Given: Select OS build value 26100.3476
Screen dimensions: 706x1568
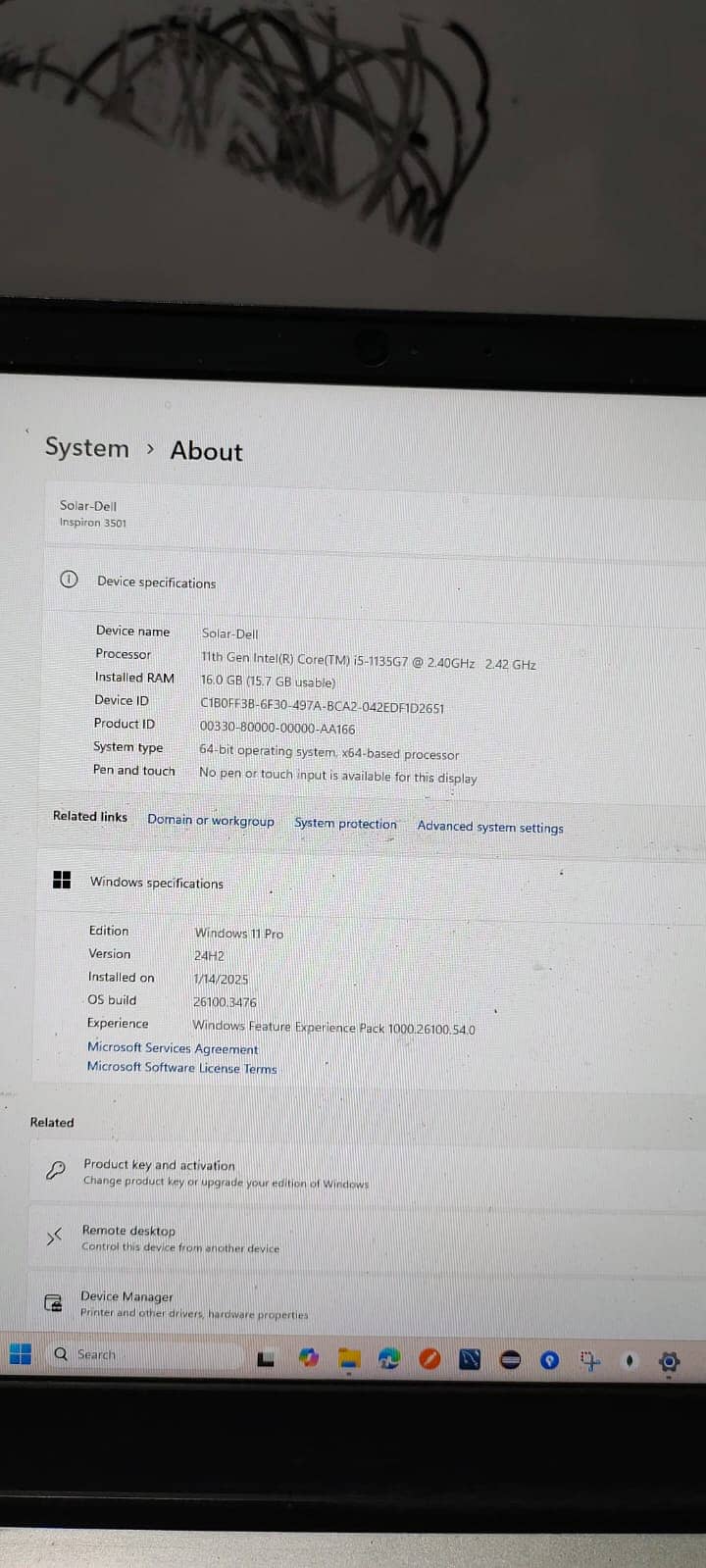Looking at the screenshot, I should (x=225, y=1002).
